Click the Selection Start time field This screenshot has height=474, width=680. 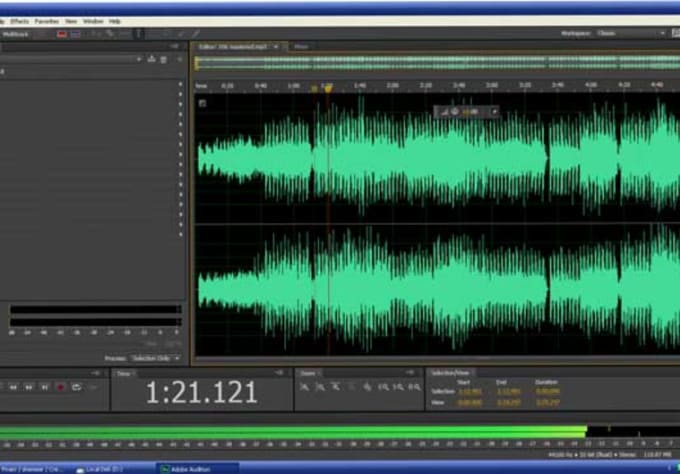(x=470, y=392)
